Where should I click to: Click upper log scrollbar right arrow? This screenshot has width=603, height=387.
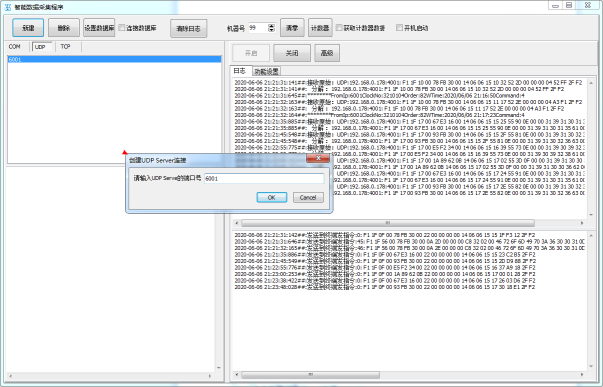click(582, 223)
